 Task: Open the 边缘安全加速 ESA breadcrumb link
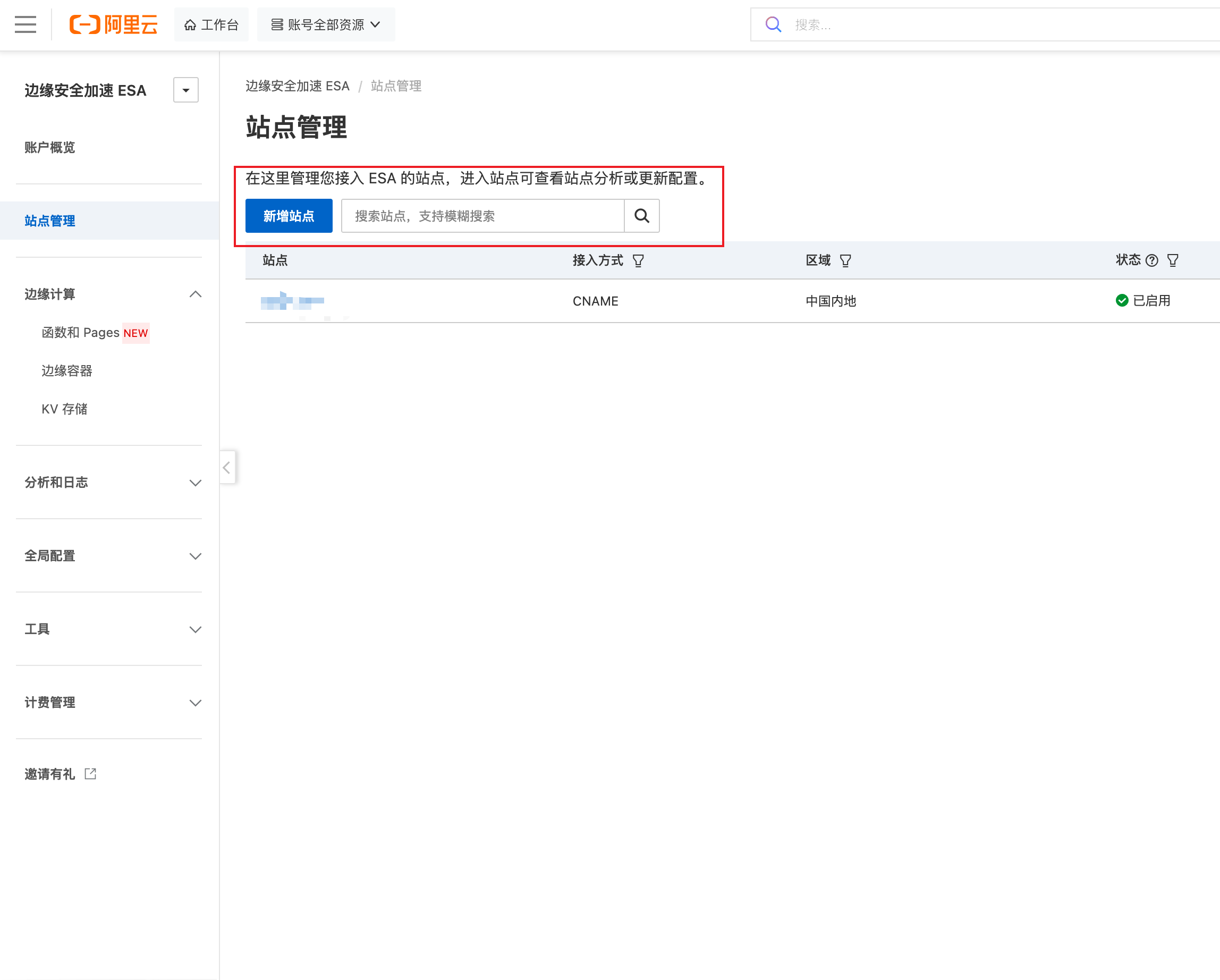(298, 86)
